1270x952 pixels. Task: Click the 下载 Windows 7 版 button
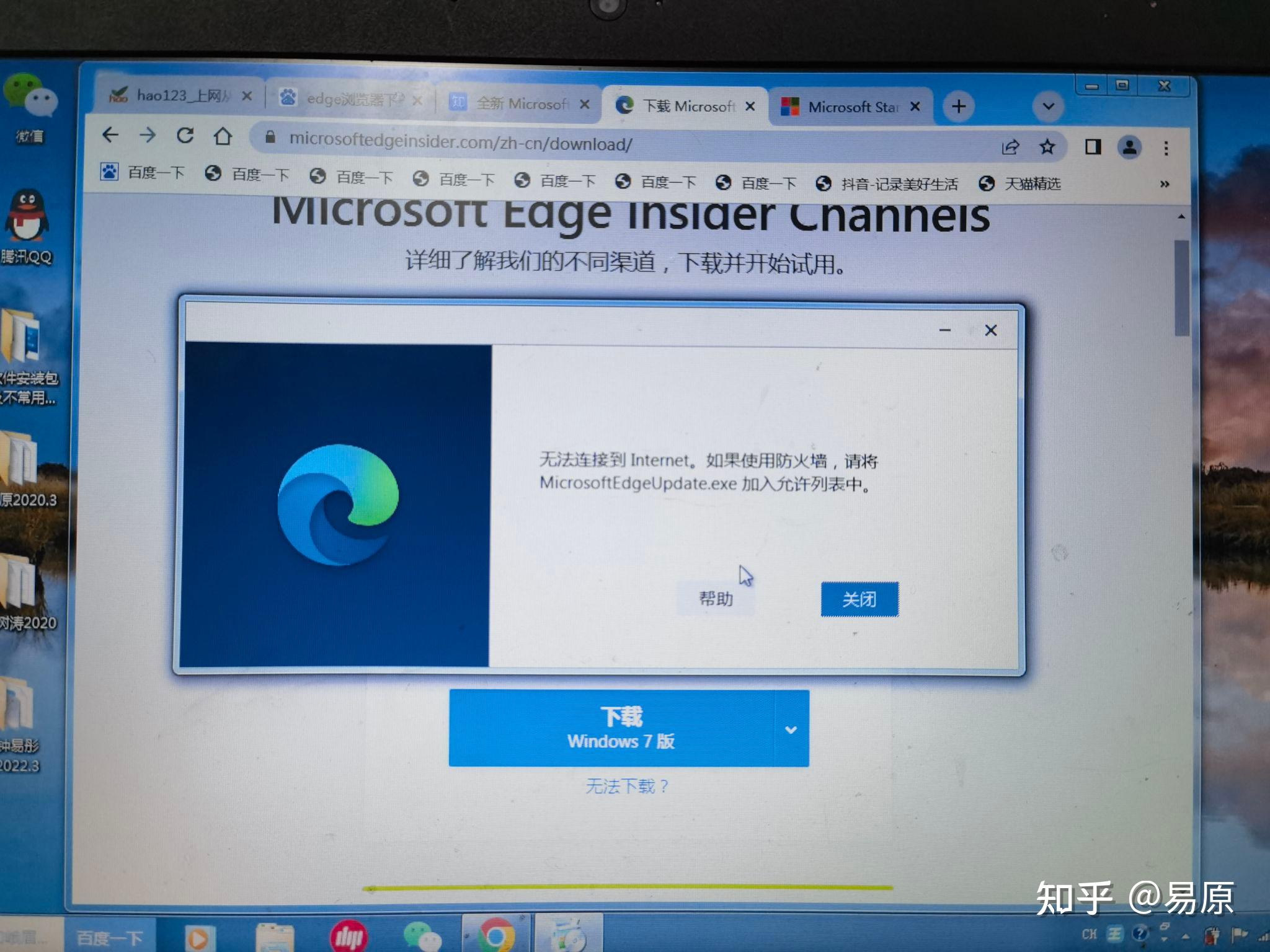click(x=612, y=728)
